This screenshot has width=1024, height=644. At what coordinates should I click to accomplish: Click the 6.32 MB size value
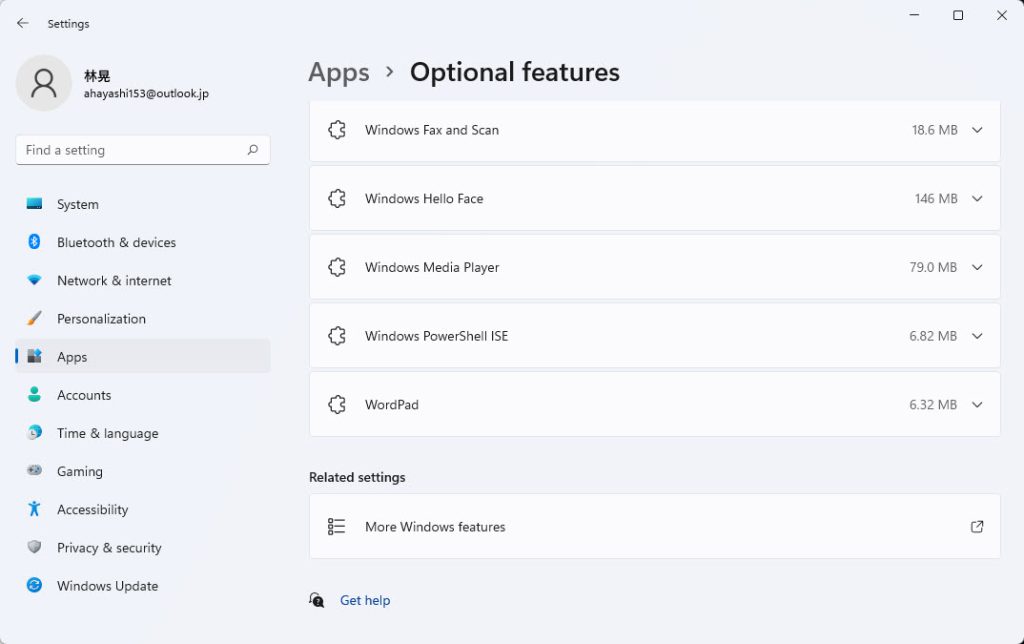point(933,404)
